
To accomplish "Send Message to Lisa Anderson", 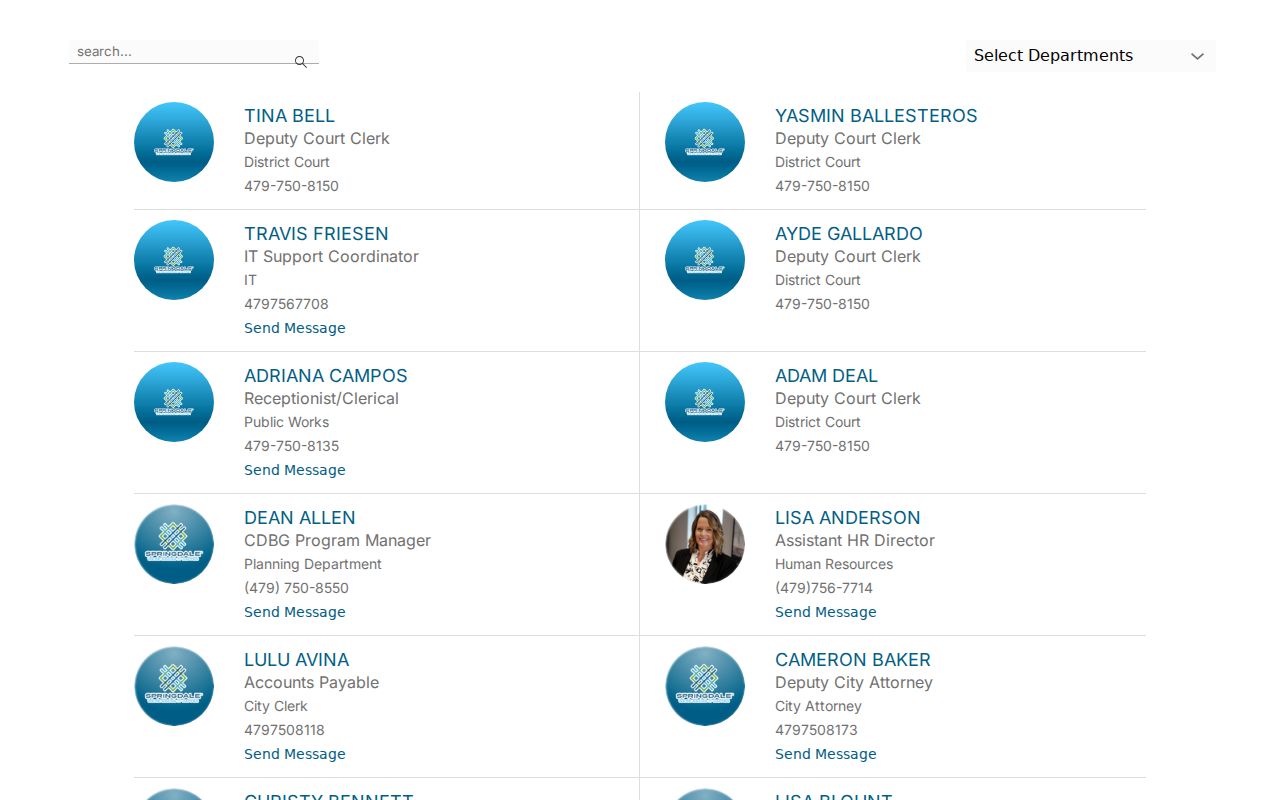I will point(826,612).
